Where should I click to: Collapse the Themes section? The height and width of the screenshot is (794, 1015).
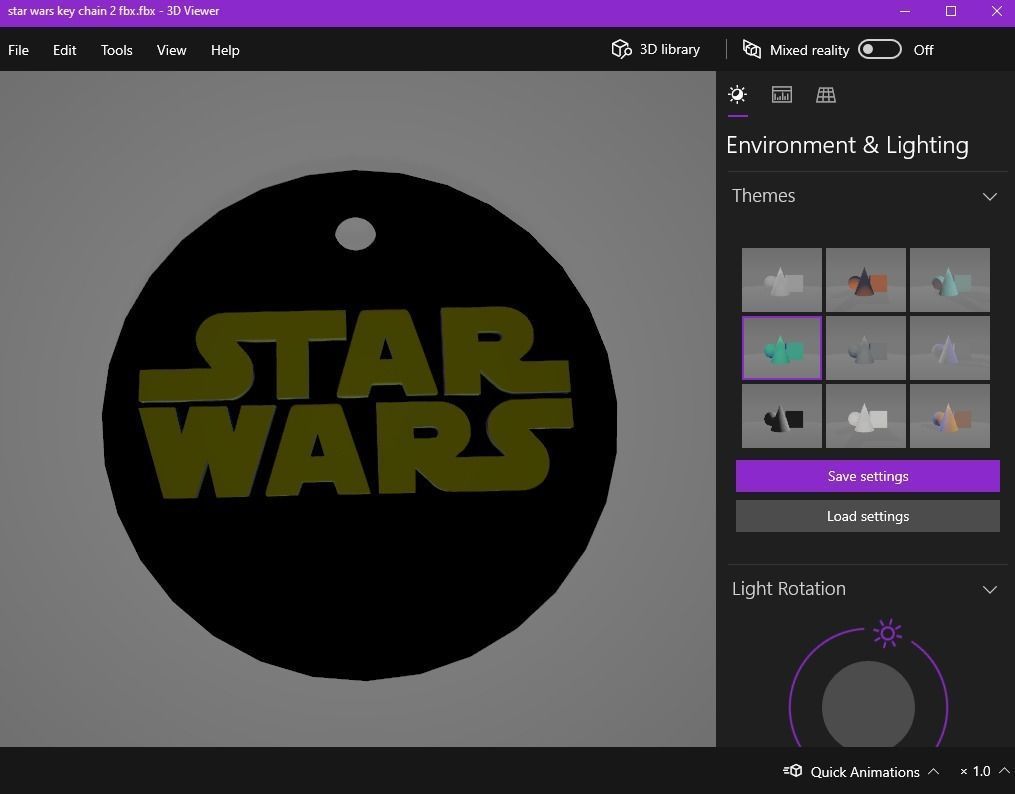[989, 196]
